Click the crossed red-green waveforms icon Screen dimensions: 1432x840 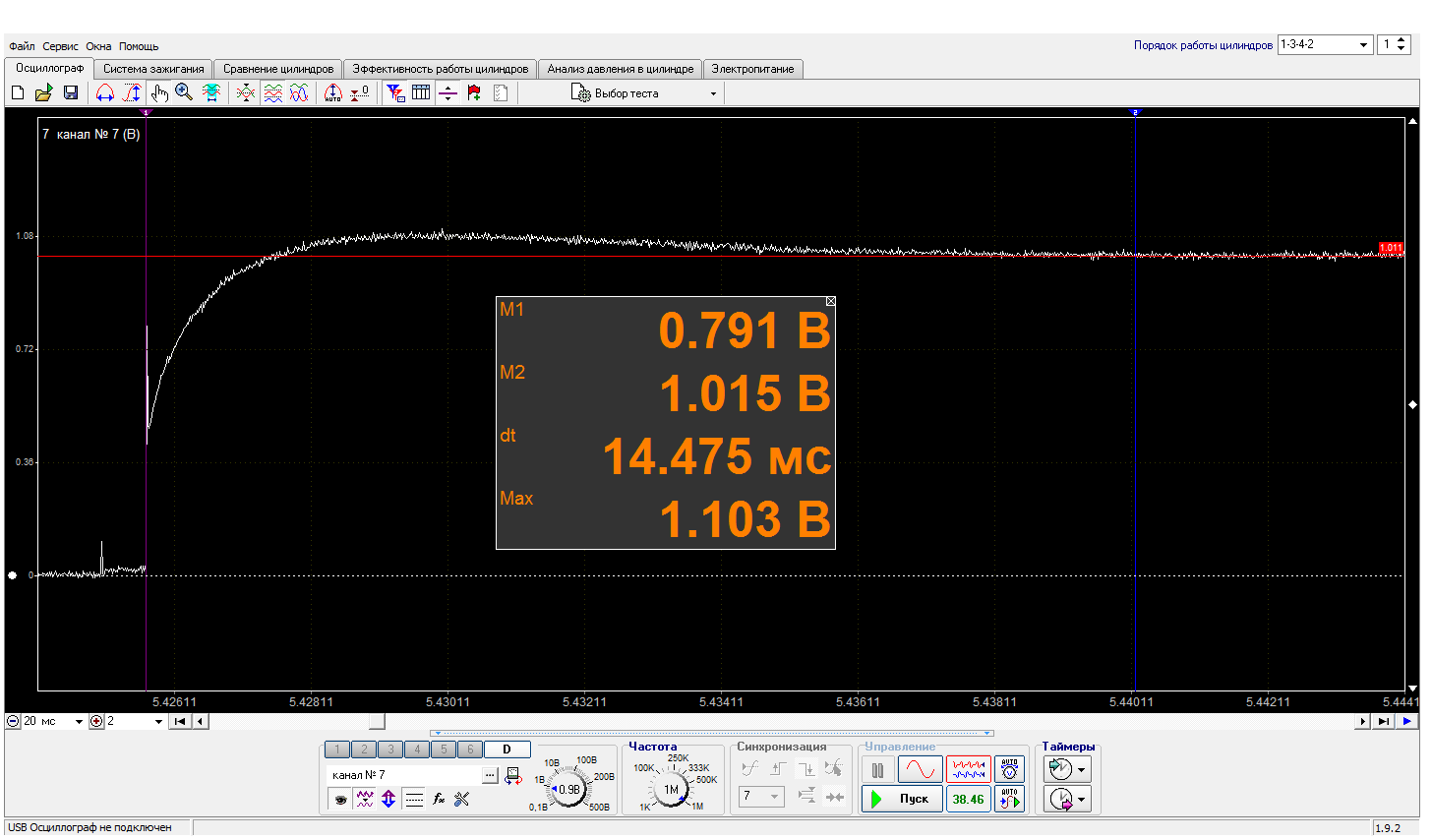(x=246, y=92)
